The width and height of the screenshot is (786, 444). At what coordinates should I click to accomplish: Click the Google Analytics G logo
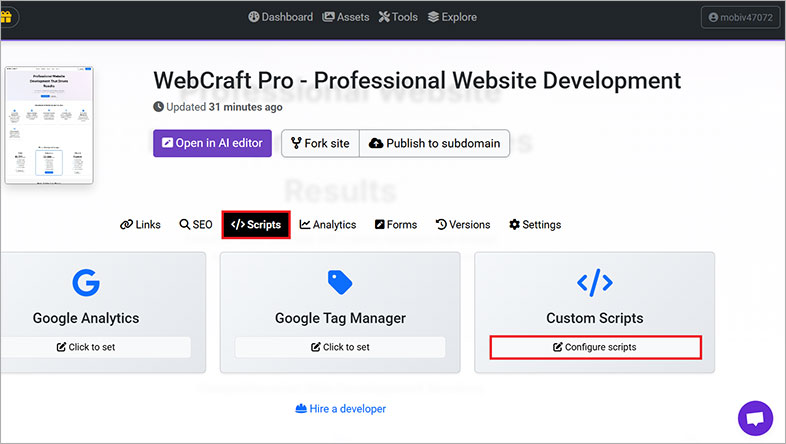coord(86,283)
